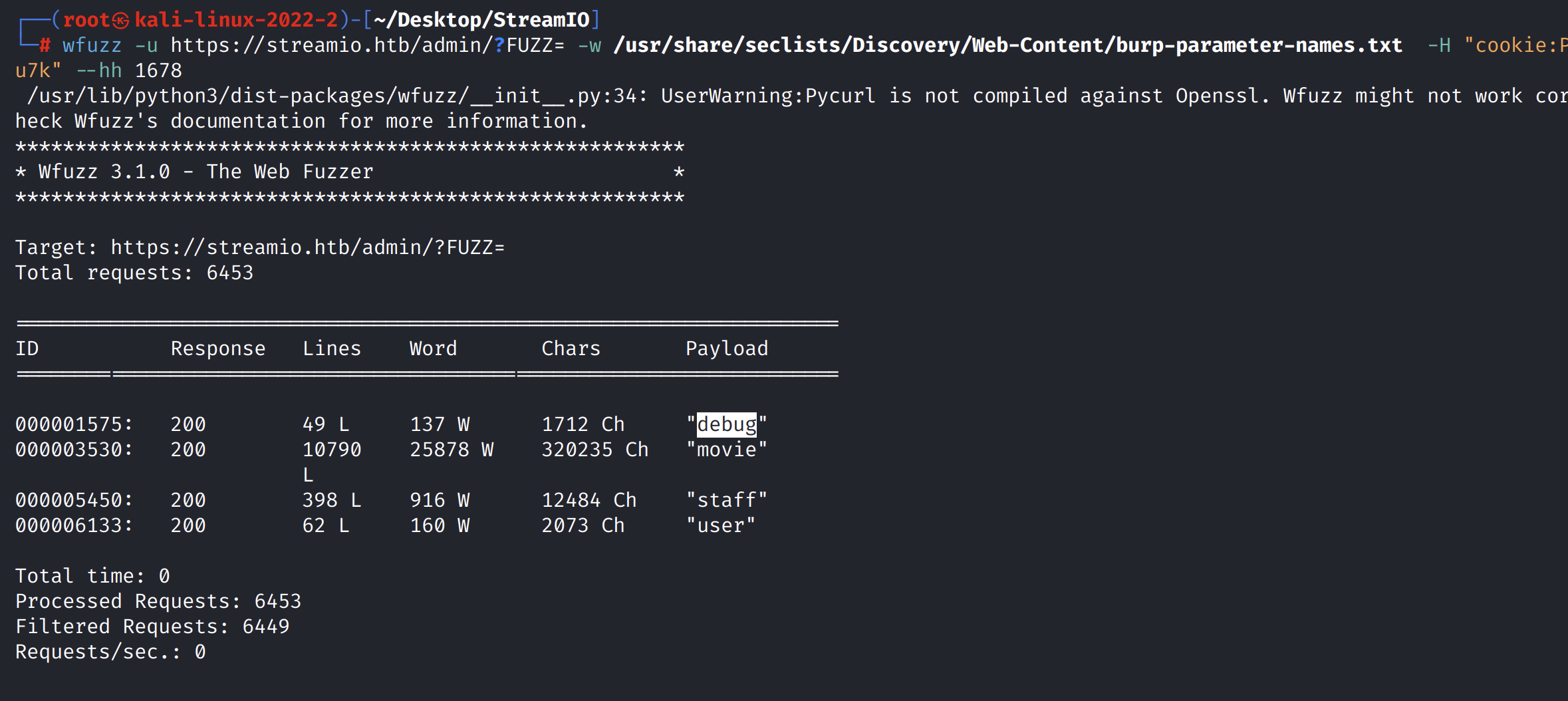Viewport: 1568px width, 701px height.
Task: Click the ~/Desktop/StreamIO directory in prompt
Action: 481,20
